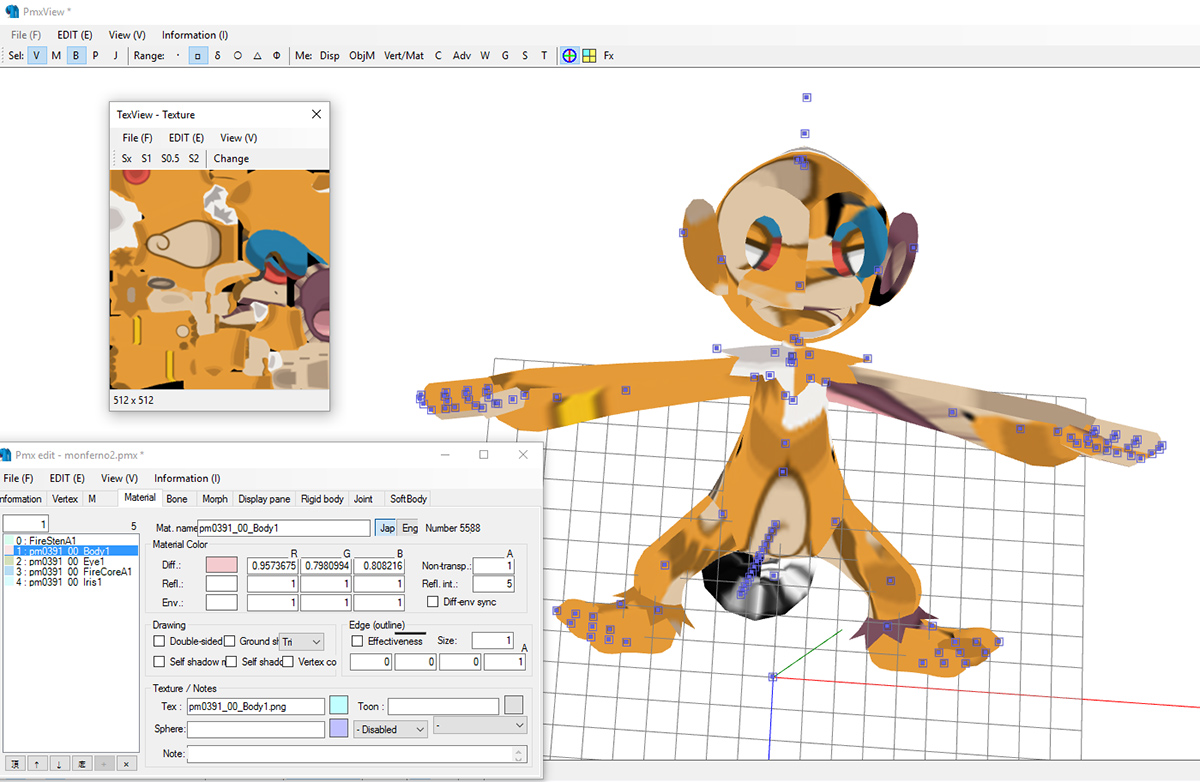Select the triangle range mode
1200x782 pixels.
click(257, 56)
